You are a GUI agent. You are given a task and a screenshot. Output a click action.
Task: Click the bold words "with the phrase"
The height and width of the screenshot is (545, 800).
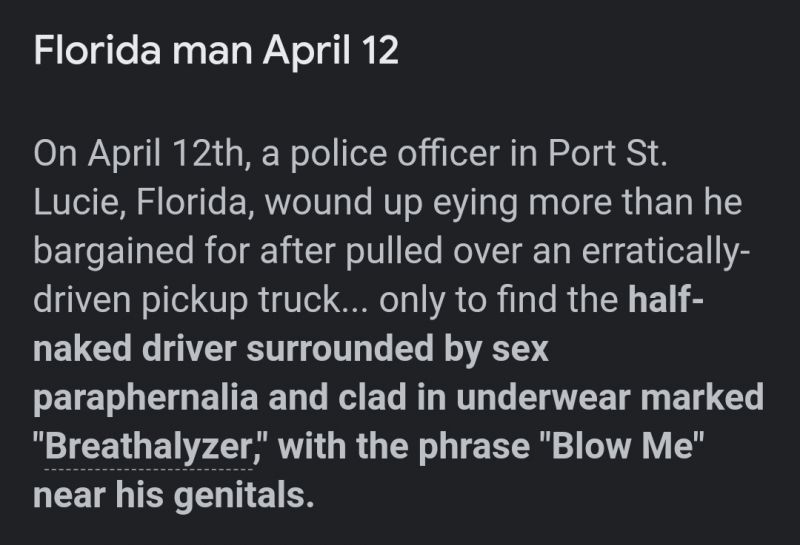(x=405, y=447)
